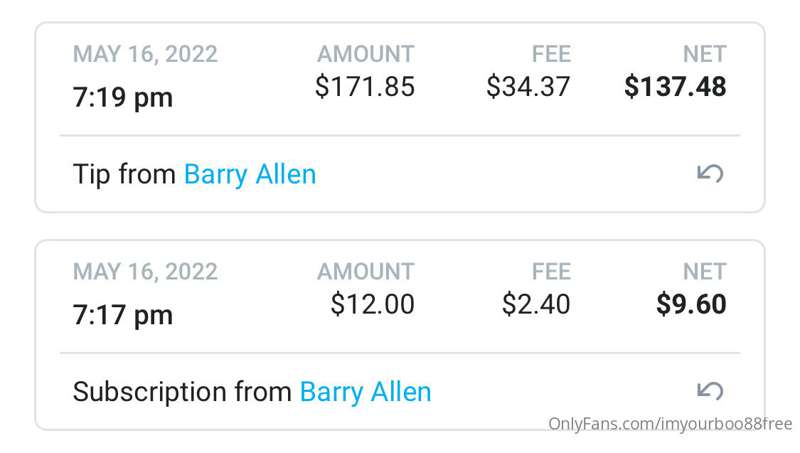The height and width of the screenshot is (453, 800).
Task: Open Barry Allen profile from Tip row
Action: tap(250, 175)
